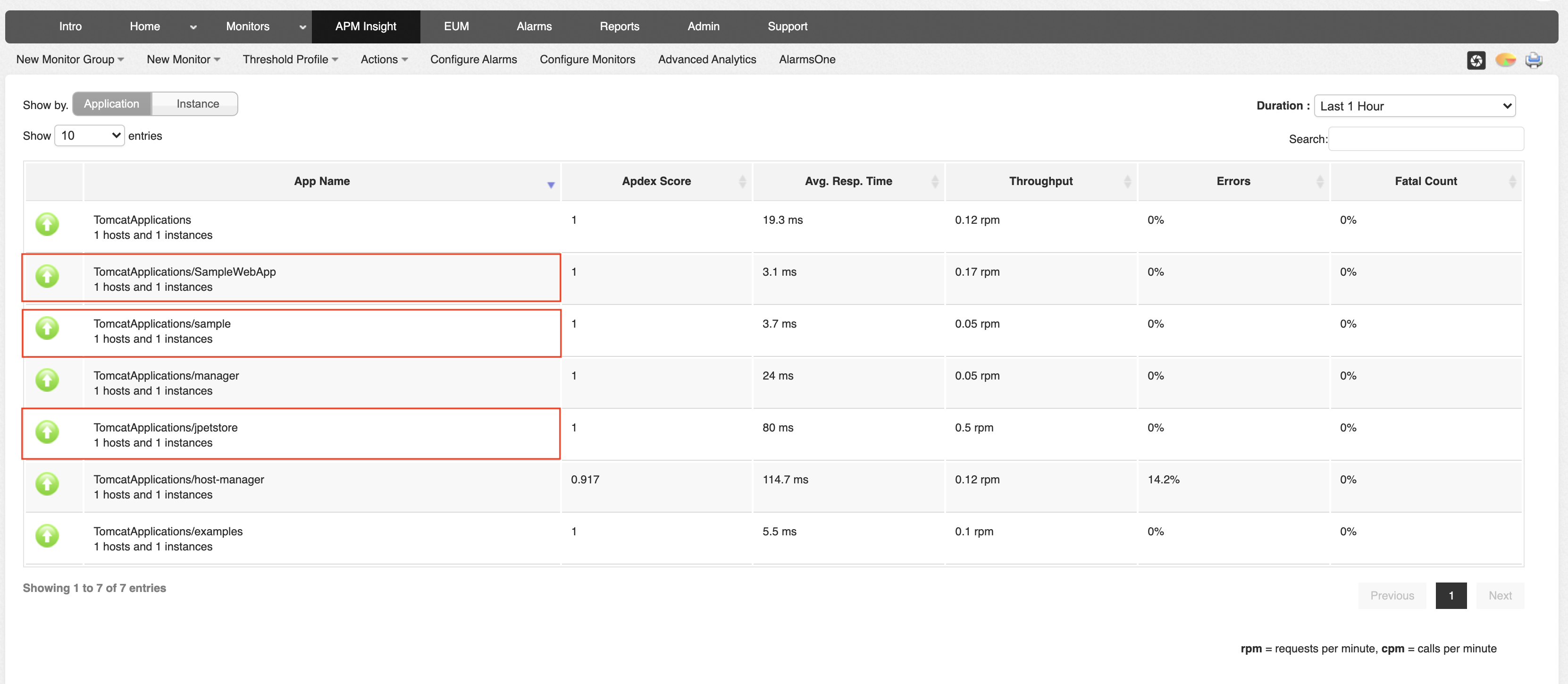
Task: Click the status icon next to TomcatApplications/examples
Action: click(47, 536)
